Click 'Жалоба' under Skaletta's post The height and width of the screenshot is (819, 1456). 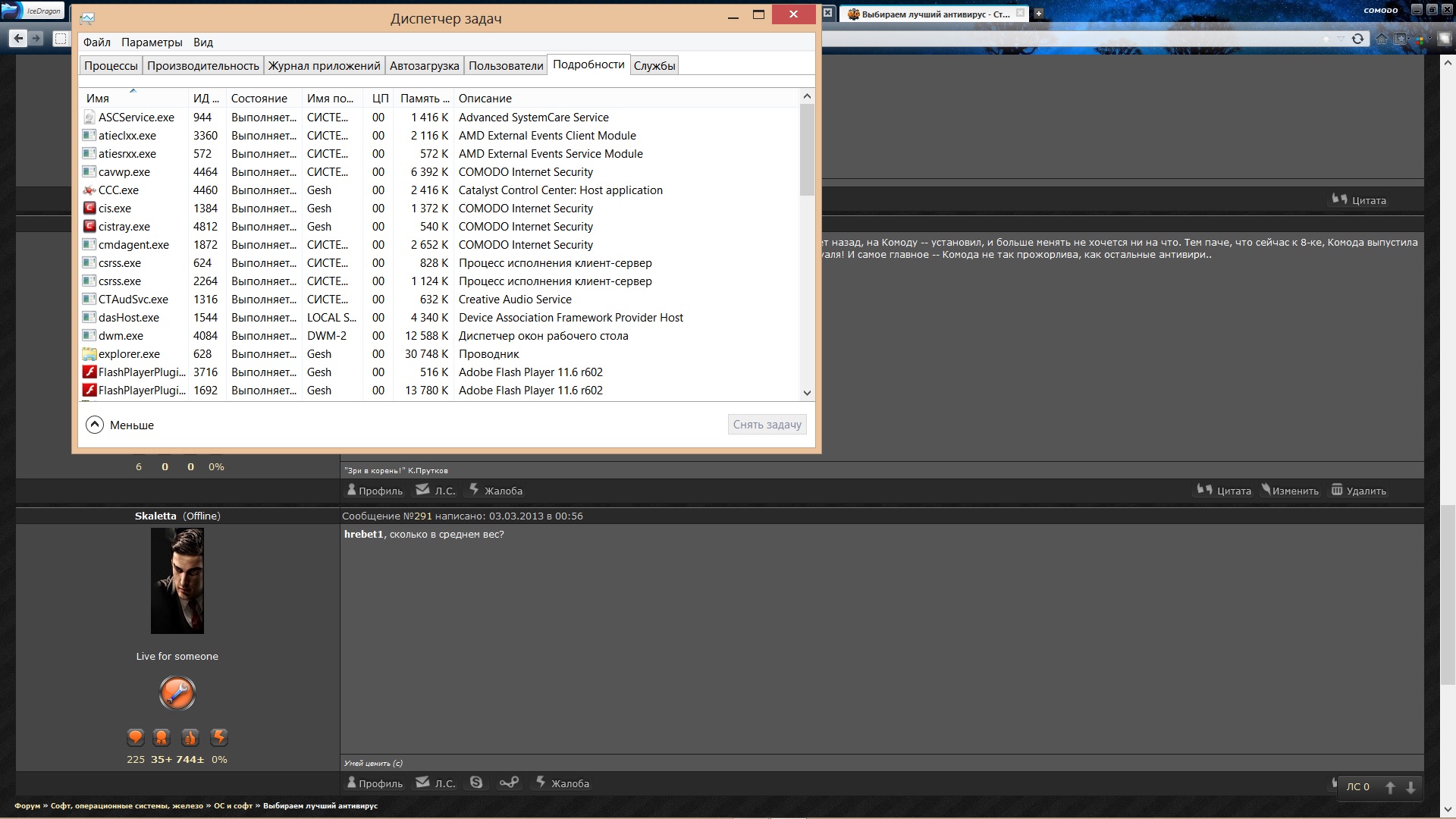point(562,783)
